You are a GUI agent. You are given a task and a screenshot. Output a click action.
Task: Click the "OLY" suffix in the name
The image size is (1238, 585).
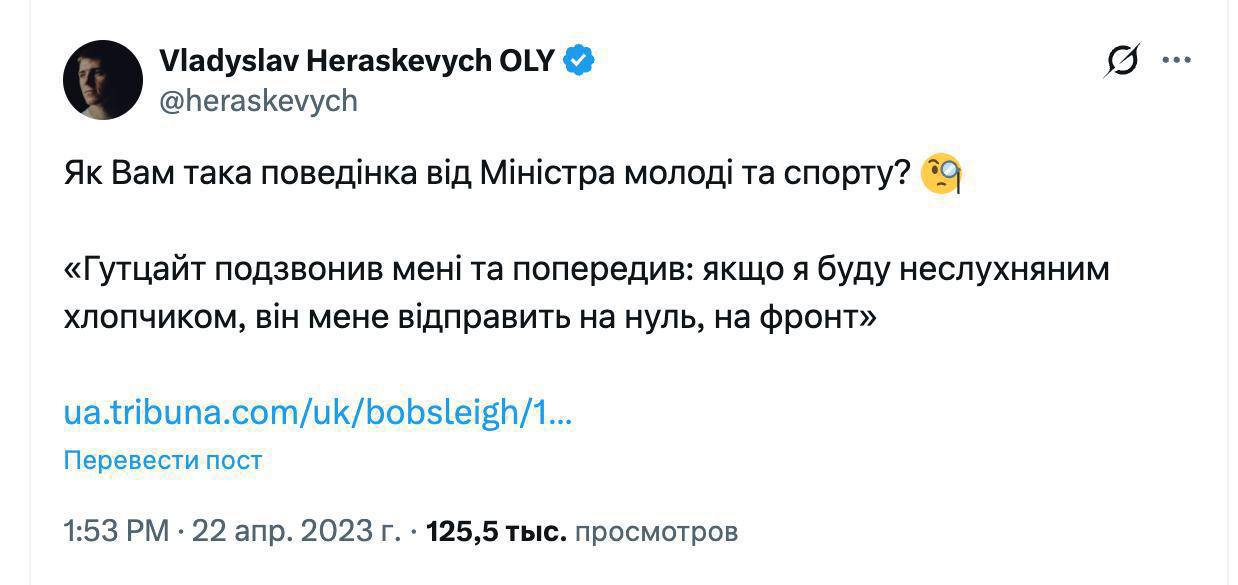[525, 61]
